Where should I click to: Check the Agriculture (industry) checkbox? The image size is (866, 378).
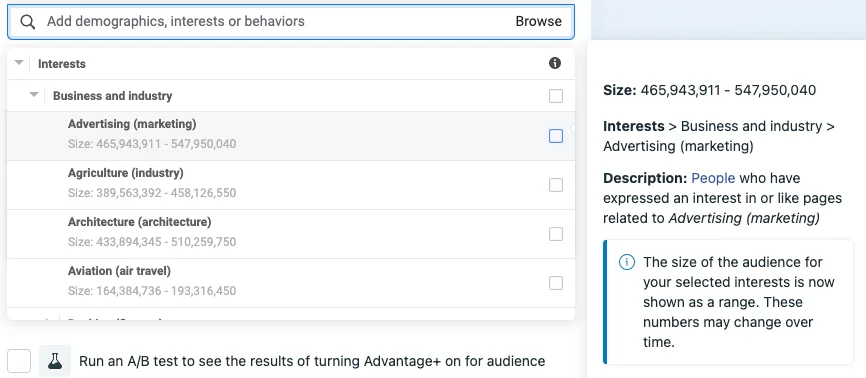(556, 185)
